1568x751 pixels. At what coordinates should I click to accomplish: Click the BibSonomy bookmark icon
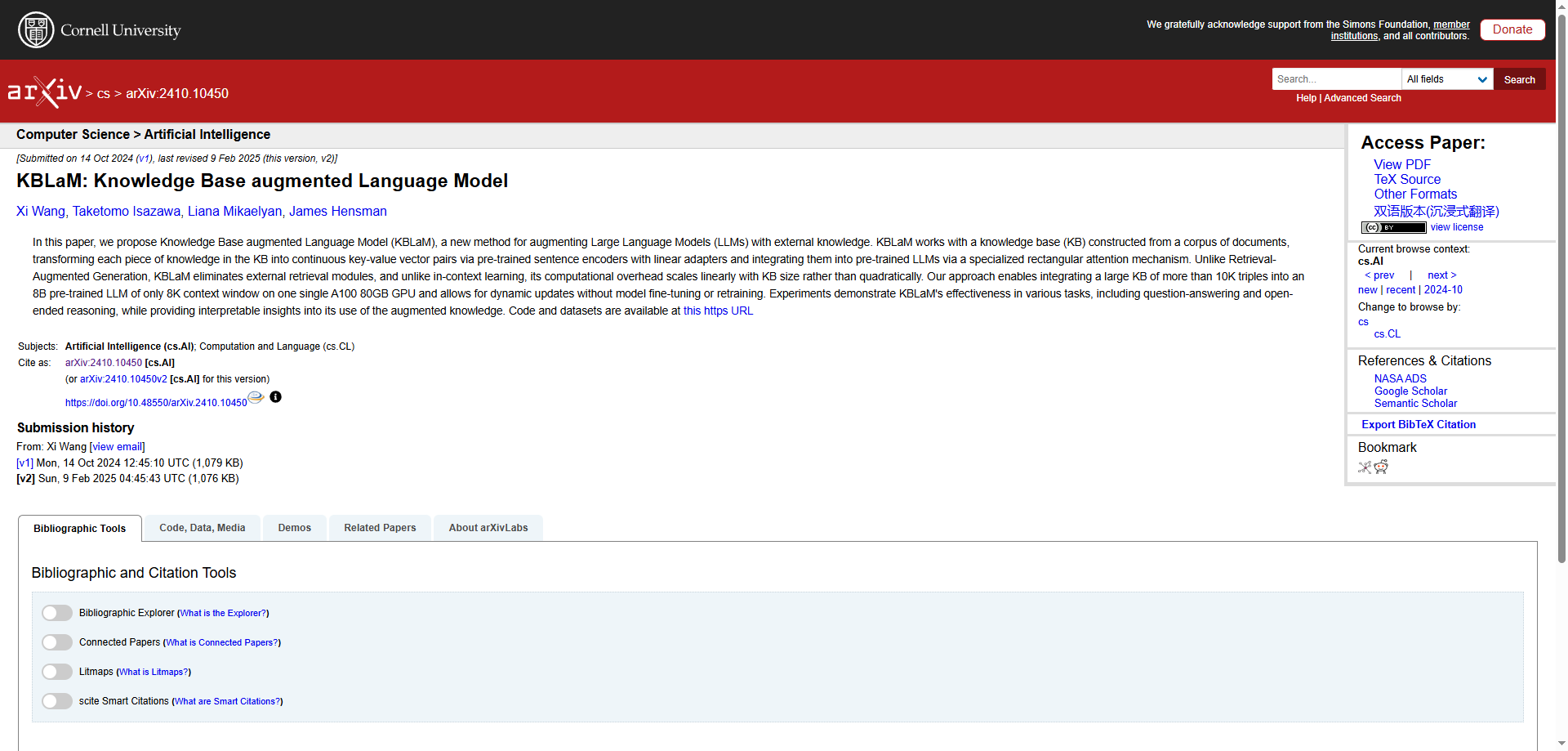(x=1365, y=467)
